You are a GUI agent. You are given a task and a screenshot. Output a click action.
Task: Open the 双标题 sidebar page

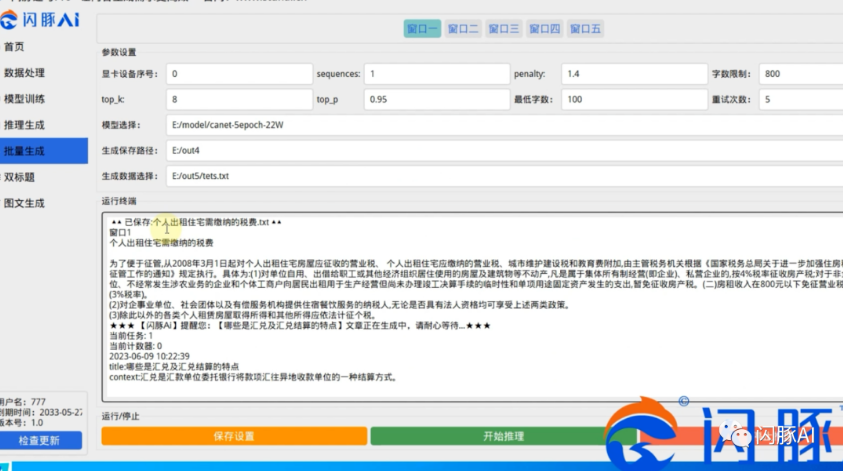point(19,177)
